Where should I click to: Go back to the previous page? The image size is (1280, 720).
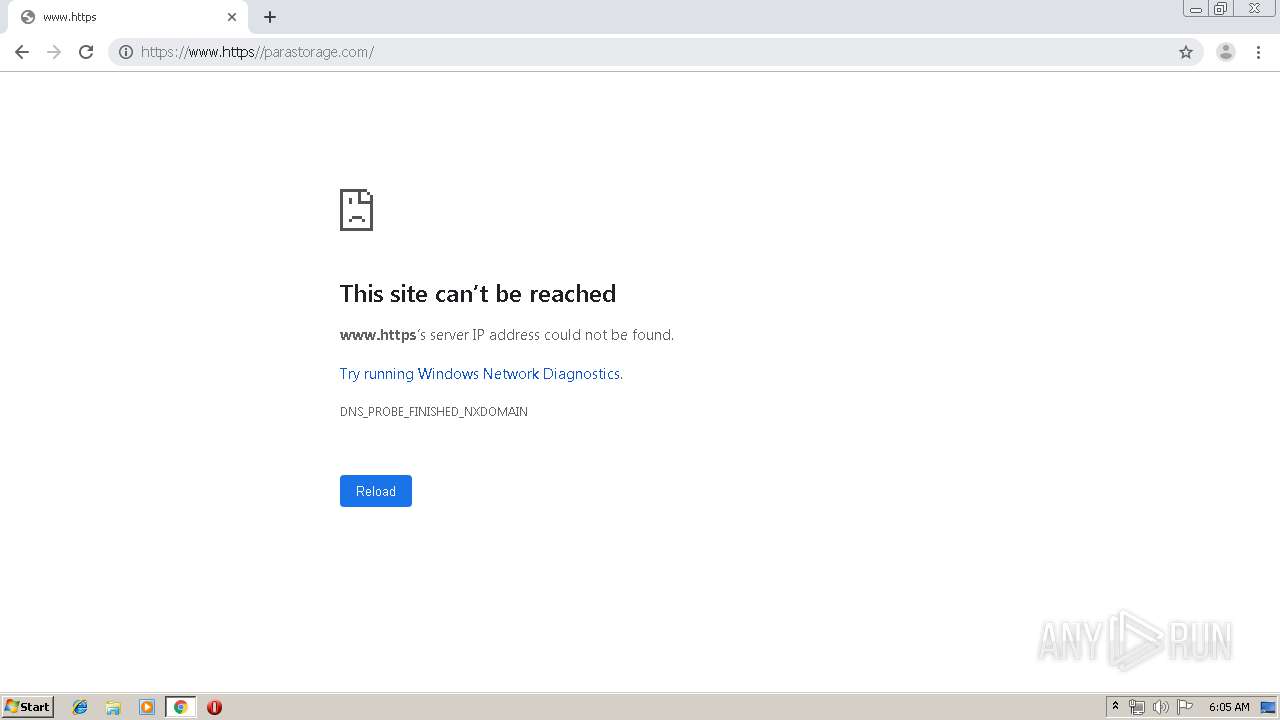(22, 52)
